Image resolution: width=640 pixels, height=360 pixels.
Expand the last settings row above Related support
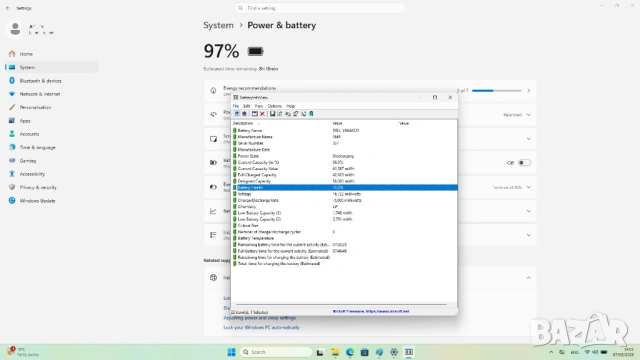(x=529, y=235)
